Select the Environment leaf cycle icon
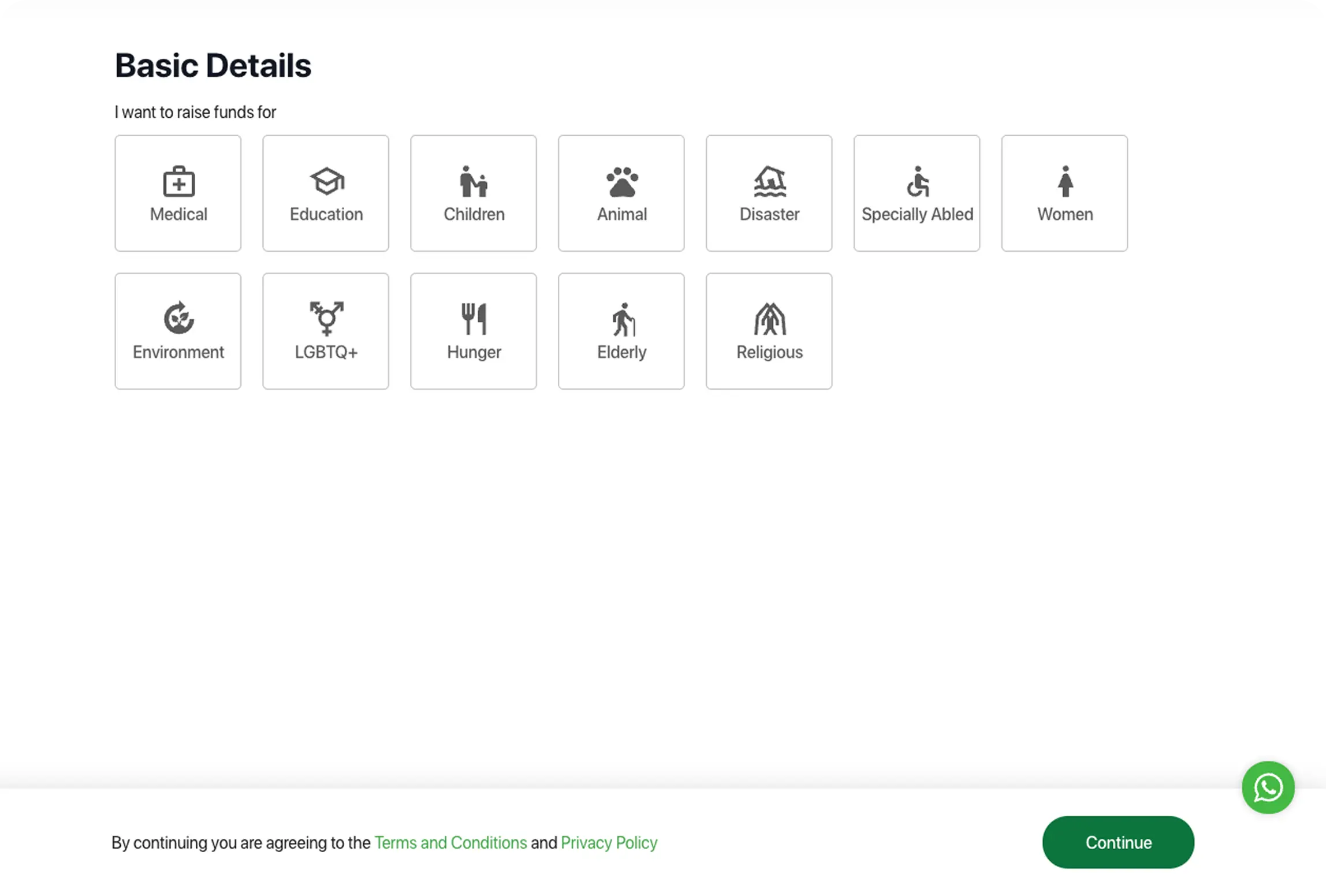Image resolution: width=1326 pixels, height=896 pixels. pos(178,318)
